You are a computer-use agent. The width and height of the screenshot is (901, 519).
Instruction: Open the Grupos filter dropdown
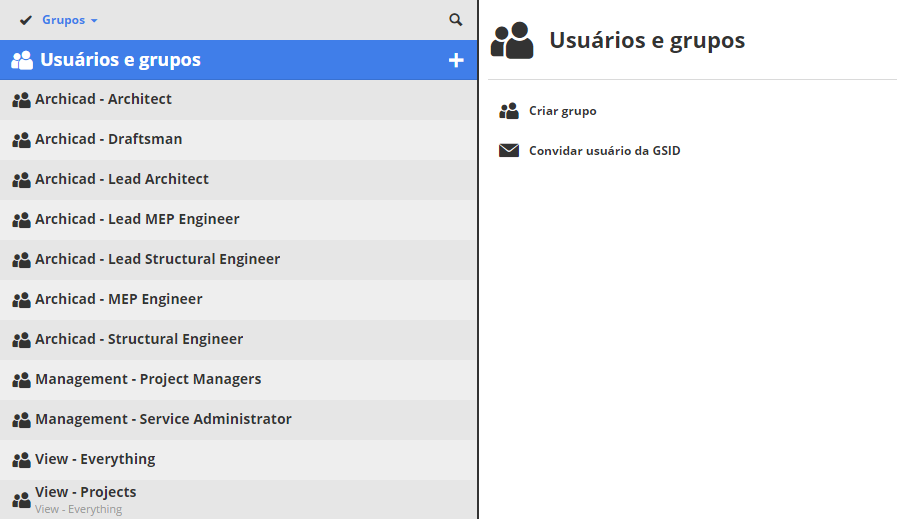(64, 20)
